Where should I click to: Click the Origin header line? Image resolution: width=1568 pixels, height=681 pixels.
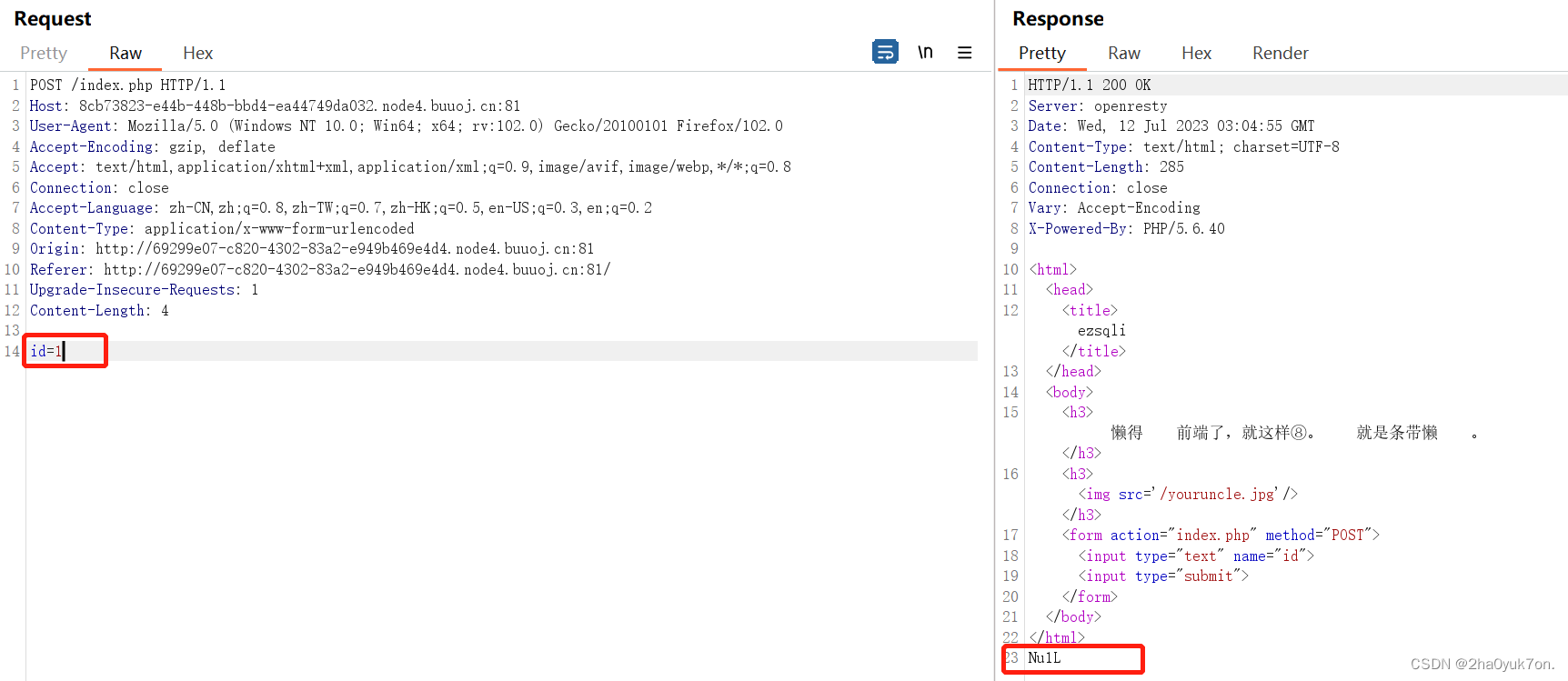pos(312,248)
